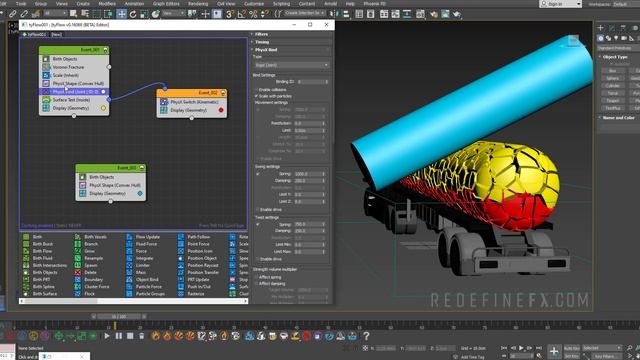This screenshot has height=360, width=640.
Task: Click the question mark help icon in bottom toolbar
Action: (x=366, y=336)
